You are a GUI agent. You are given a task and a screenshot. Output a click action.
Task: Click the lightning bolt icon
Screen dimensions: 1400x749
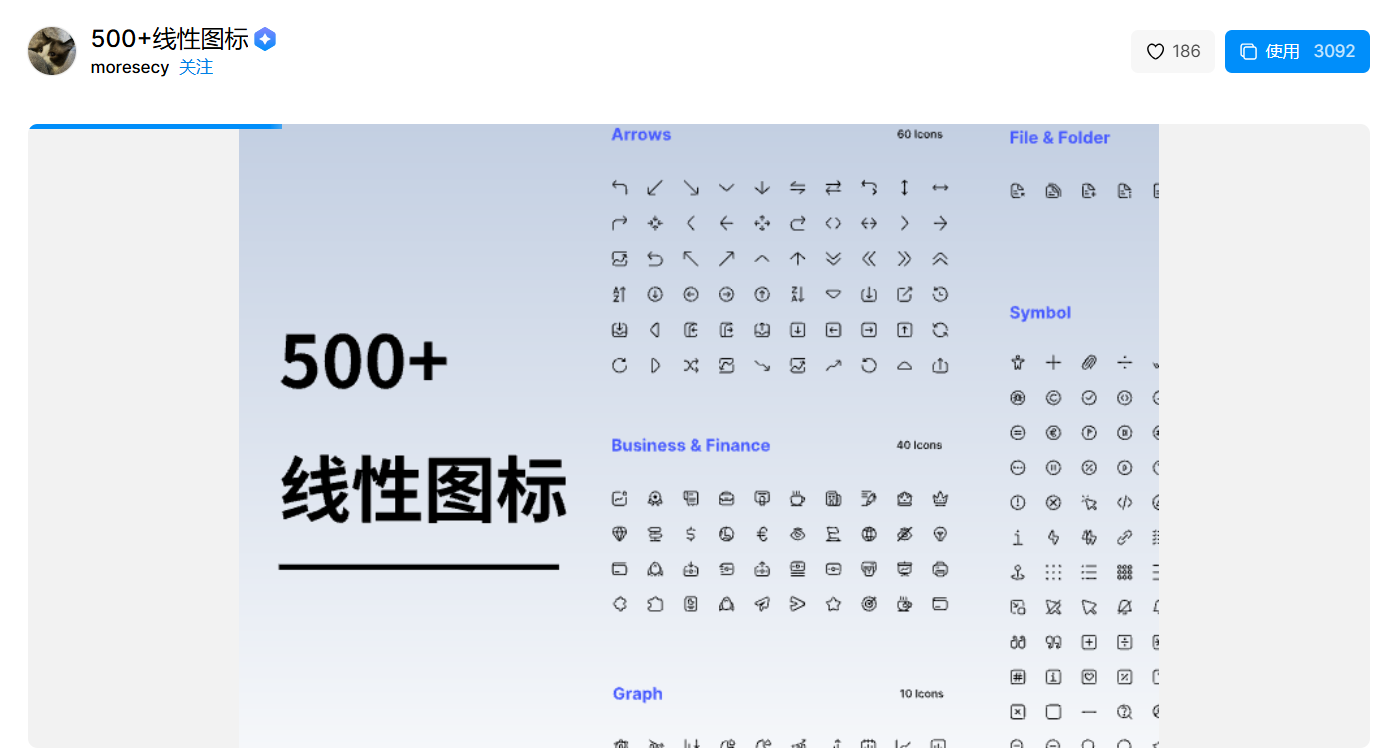pyautogui.click(x=1053, y=538)
